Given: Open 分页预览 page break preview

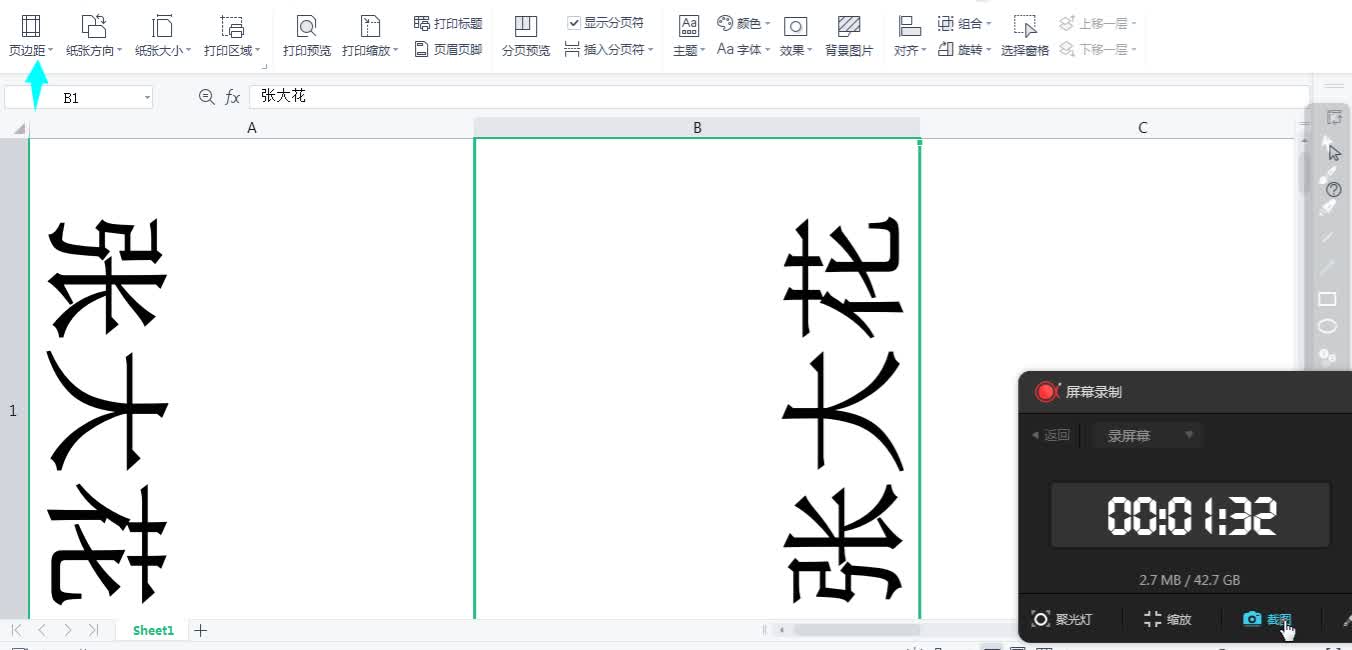Looking at the screenshot, I should [x=525, y=35].
